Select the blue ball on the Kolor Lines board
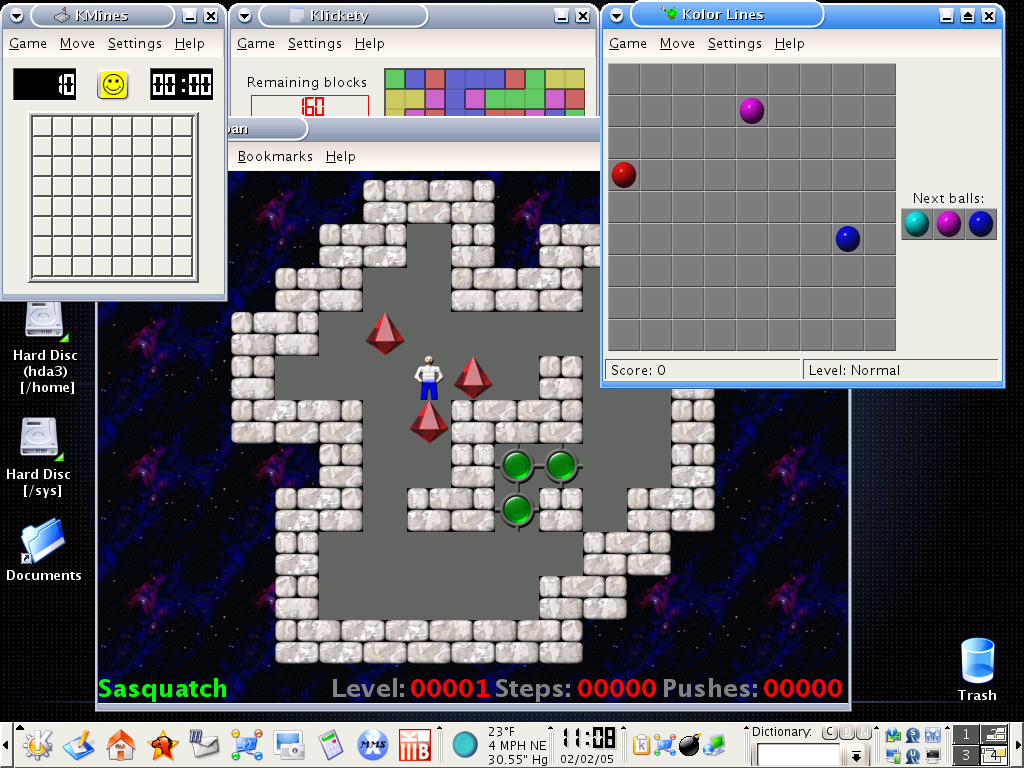Viewport: 1024px width, 768px height. [848, 239]
